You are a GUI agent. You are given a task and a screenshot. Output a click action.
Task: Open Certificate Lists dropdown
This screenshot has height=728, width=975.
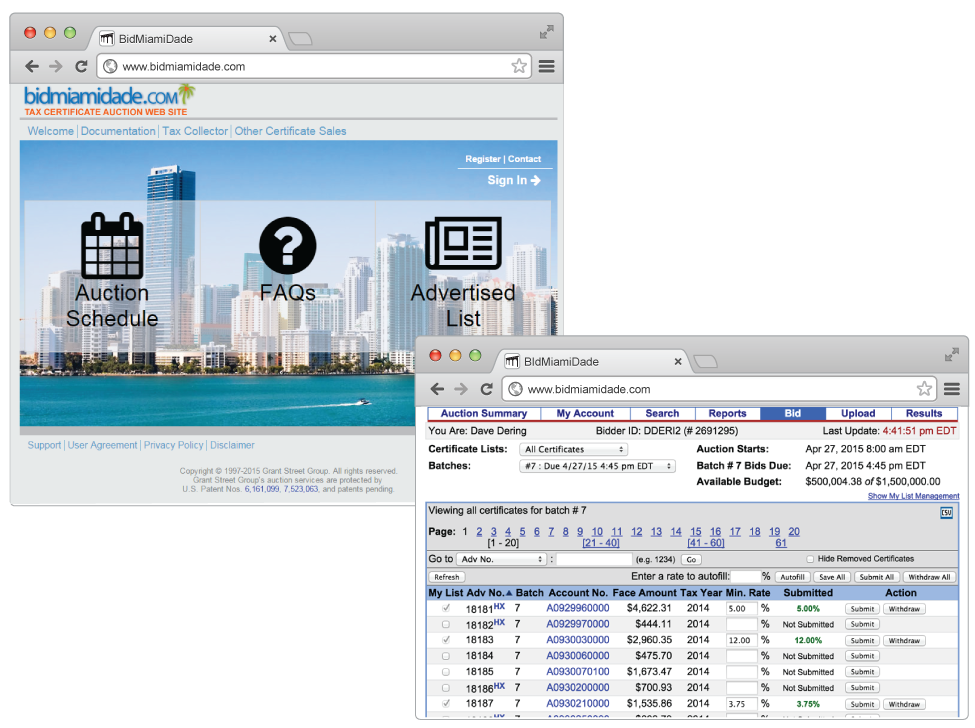pyautogui.click(x=573, y=449)
